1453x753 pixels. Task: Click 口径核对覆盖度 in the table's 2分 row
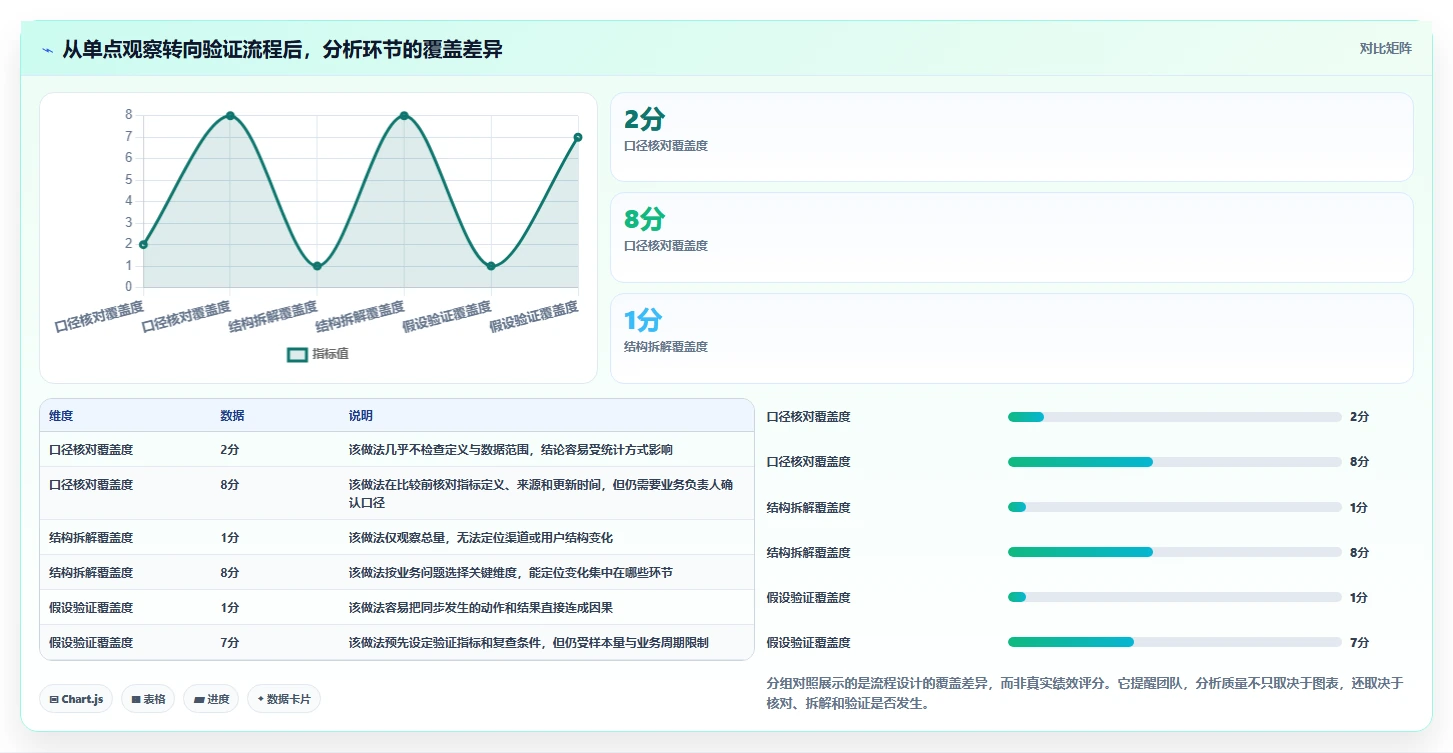(x=91, y=450)
